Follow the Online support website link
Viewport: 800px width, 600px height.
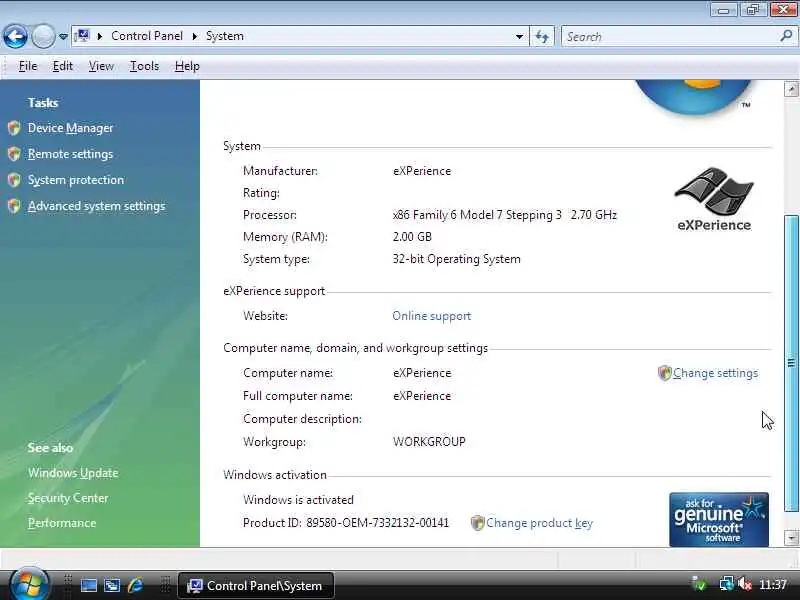[x=432, y=316]
